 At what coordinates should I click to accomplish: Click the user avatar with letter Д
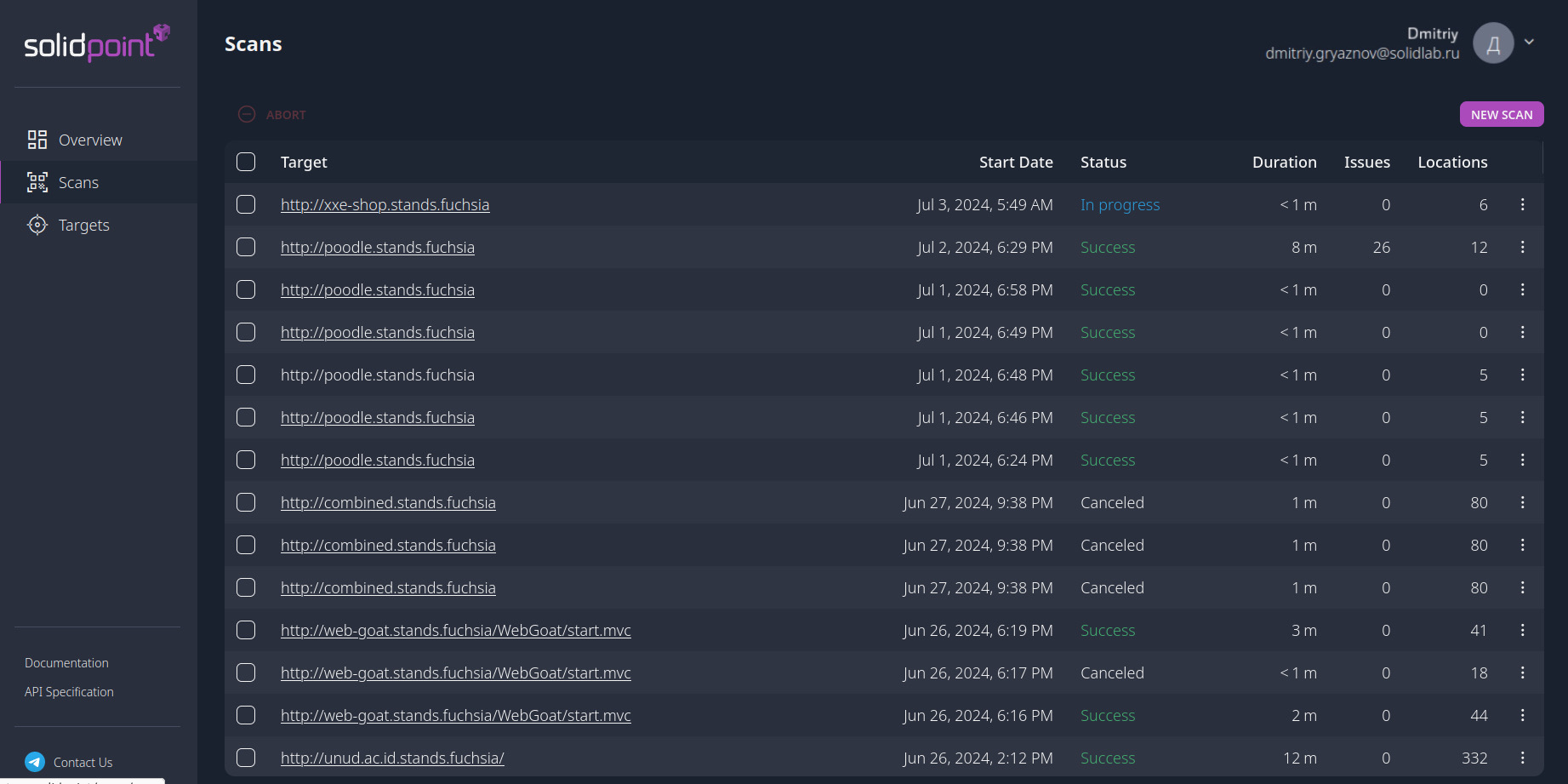[1492, 42]
